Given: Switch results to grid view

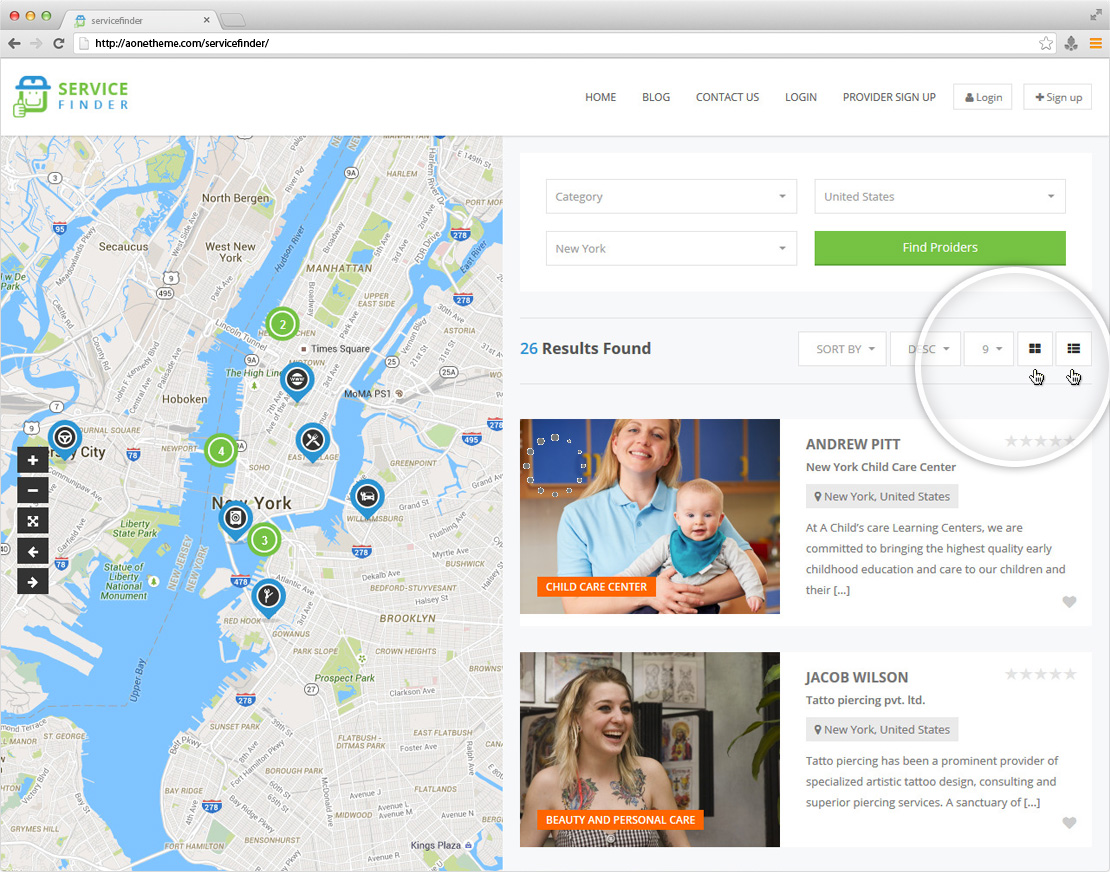Looking at the screenshot, I should [x=1035, y=349].
